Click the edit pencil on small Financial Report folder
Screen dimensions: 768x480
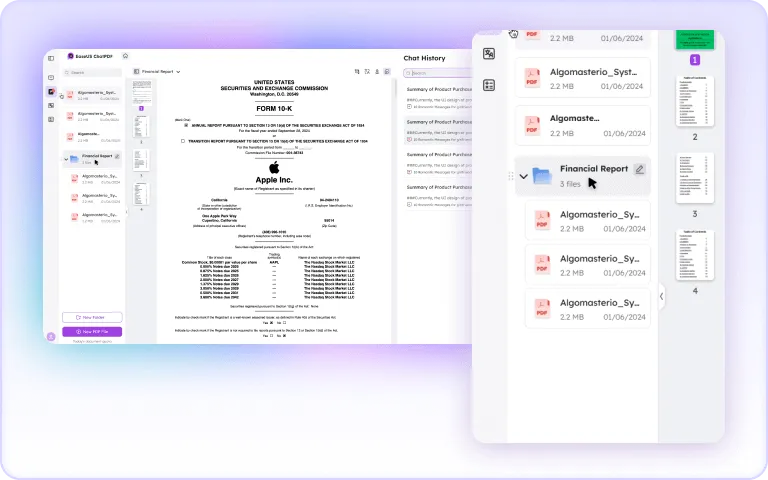(x=117, y=156)
